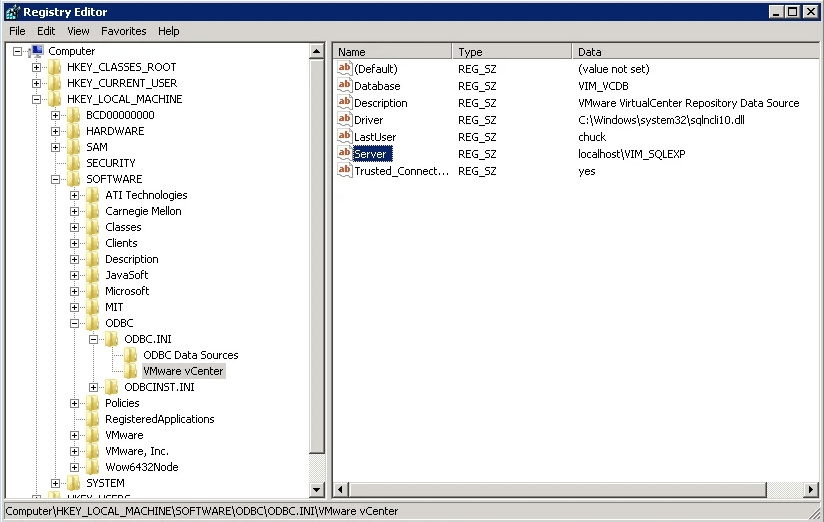This screenshot has width=824, height=522.
Task: Click the VMware vCenter folder icon
Action: point(131,371)
